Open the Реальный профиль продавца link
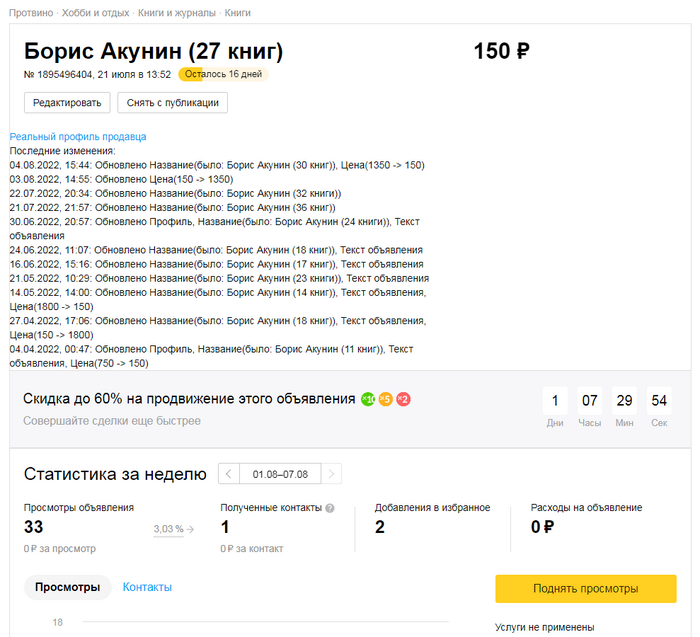Image resolution: width=700 pixels, height=637 pixels. 78,137
